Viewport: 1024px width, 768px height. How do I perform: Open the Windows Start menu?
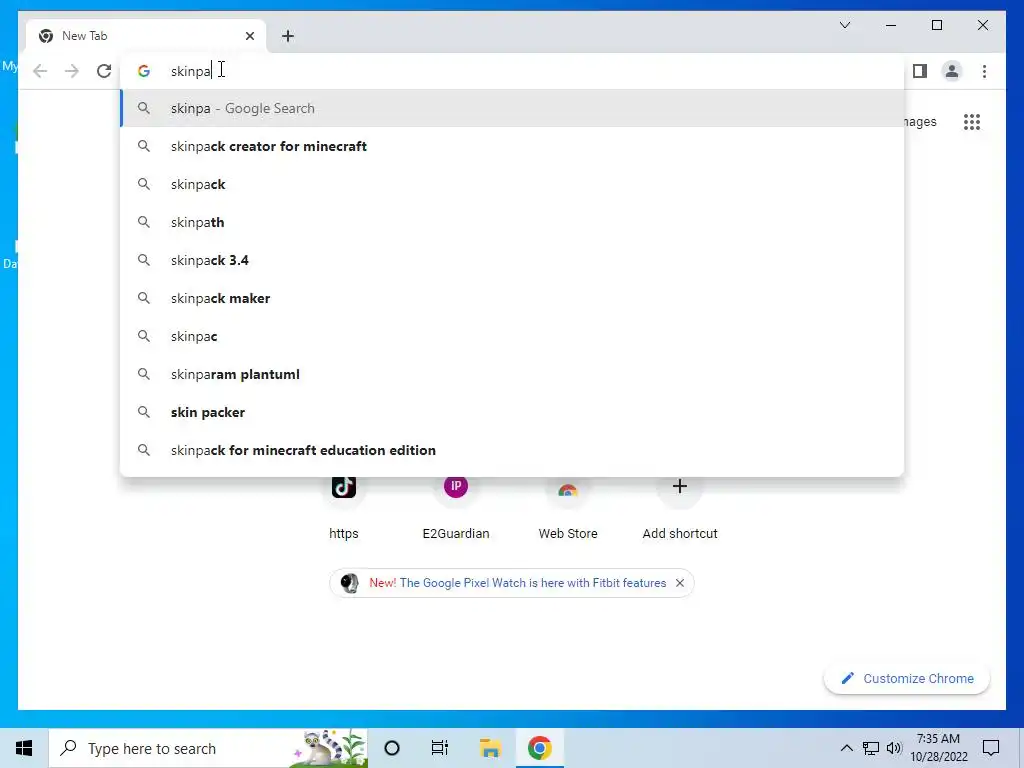click(24, 748)
